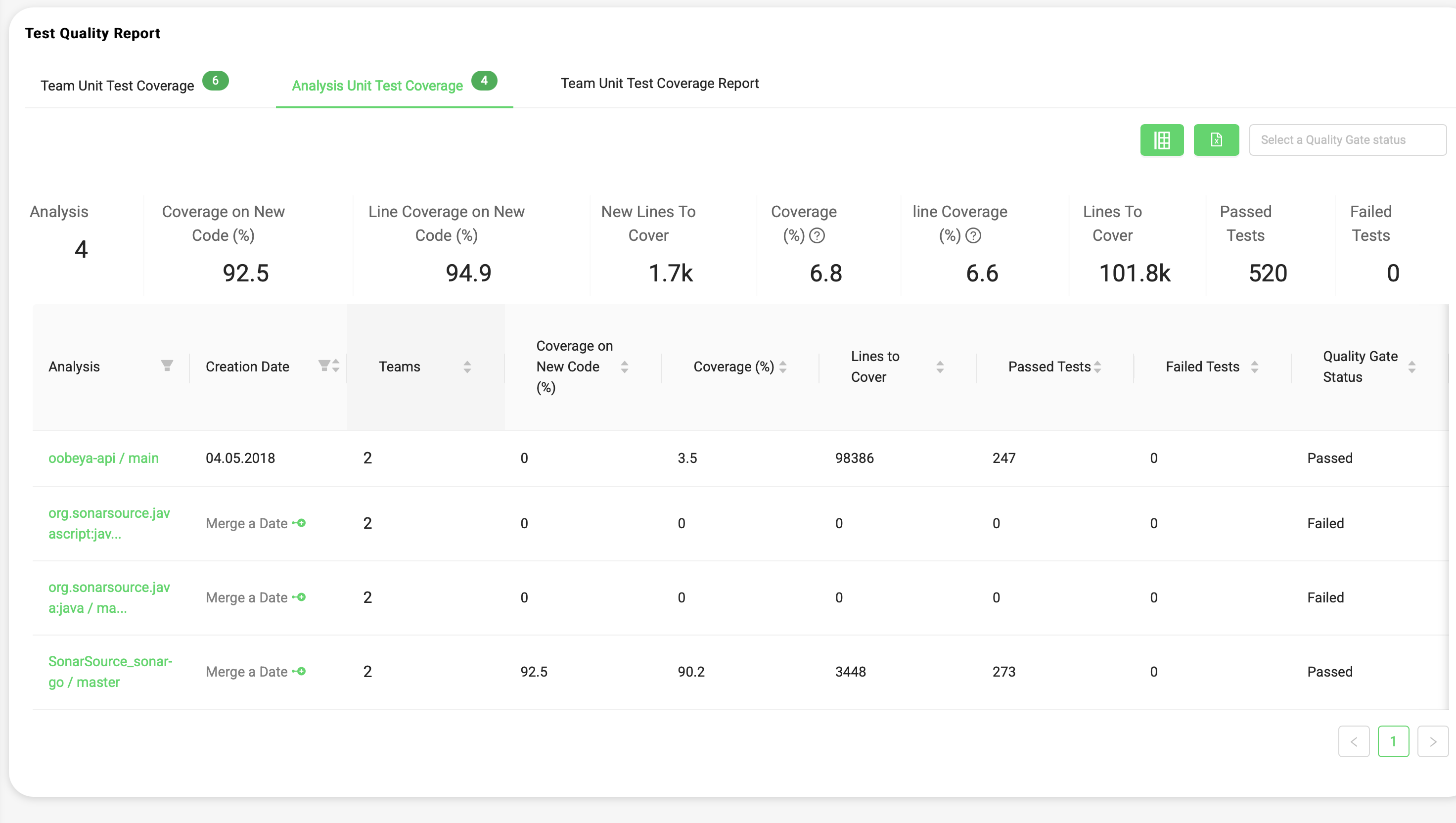Click the column settings table icon button
The height and width of the screenshot is (823, 1456).
[1162, 139]
